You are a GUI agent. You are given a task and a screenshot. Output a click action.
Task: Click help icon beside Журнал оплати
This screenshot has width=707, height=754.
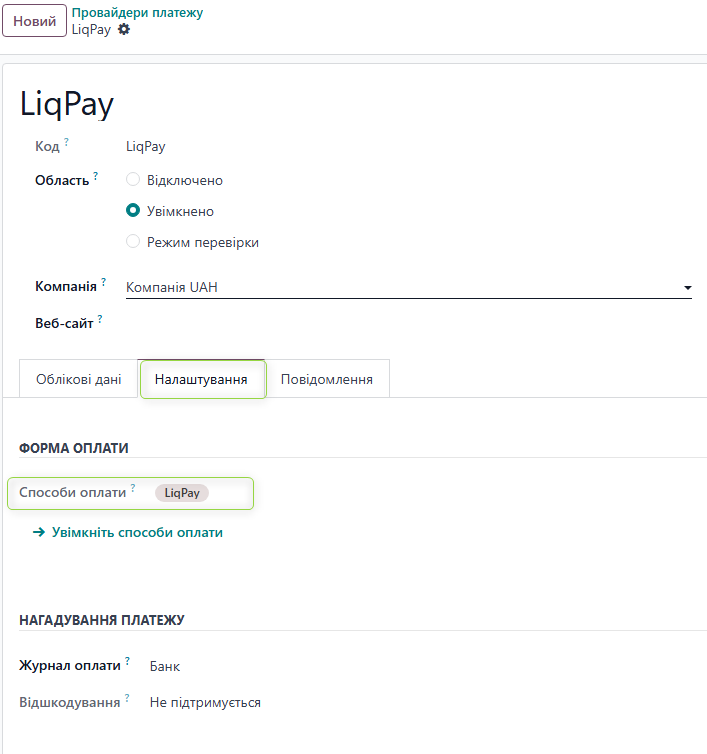tap(128, 662)
